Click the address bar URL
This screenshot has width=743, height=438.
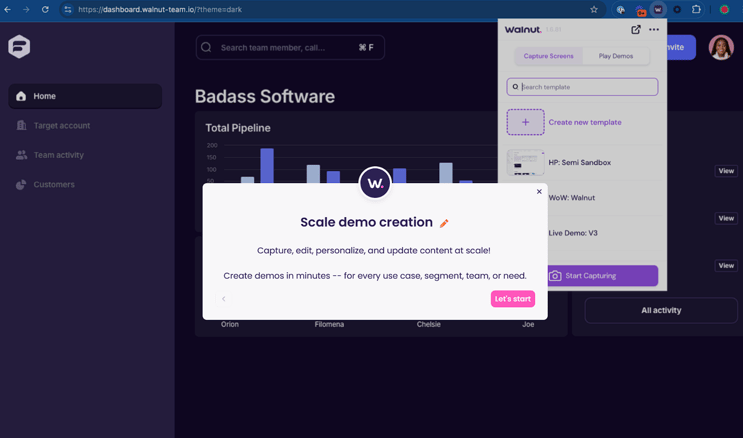pos(160,9)
